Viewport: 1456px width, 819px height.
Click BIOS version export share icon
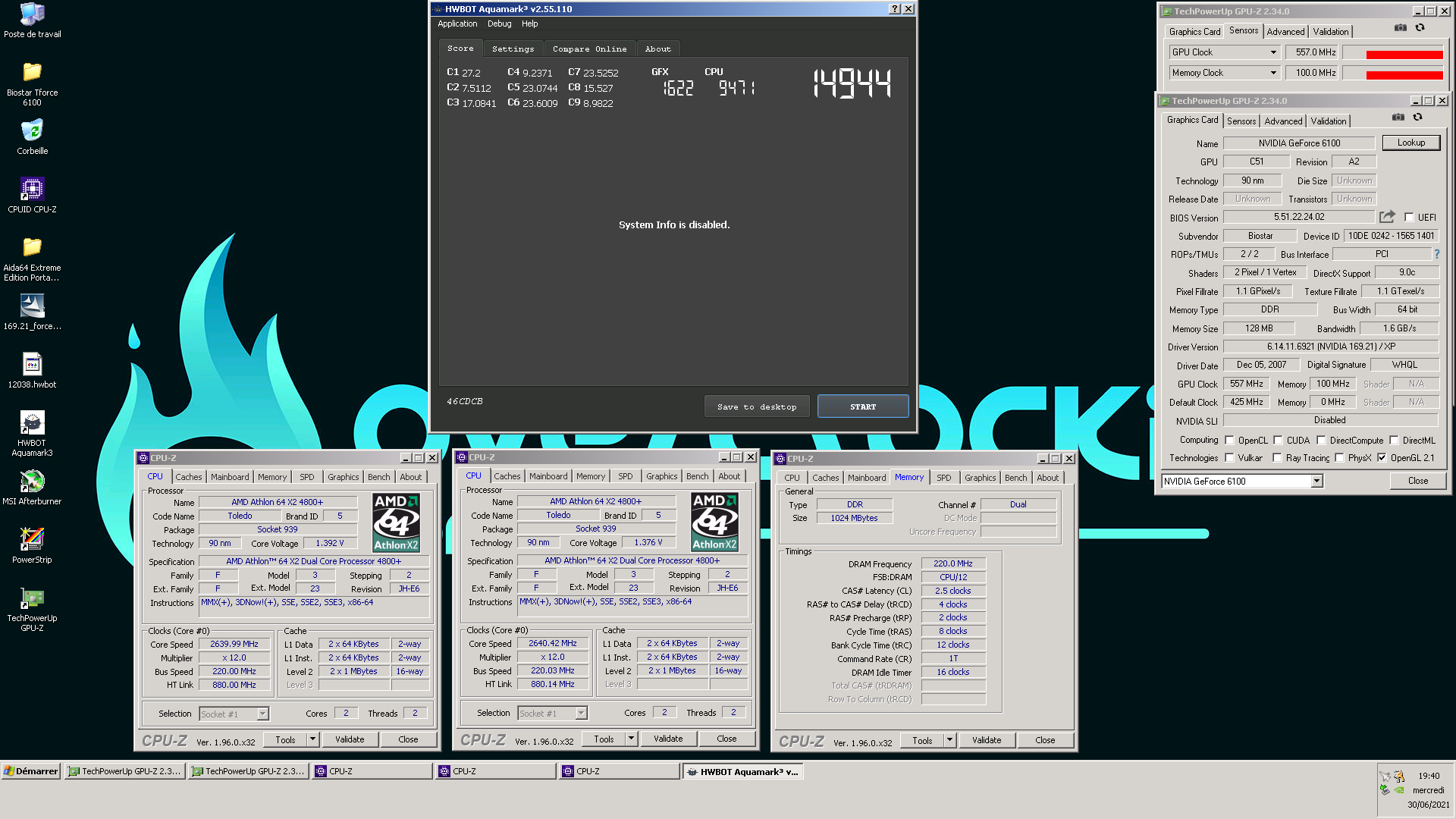tap(1387, 217)
